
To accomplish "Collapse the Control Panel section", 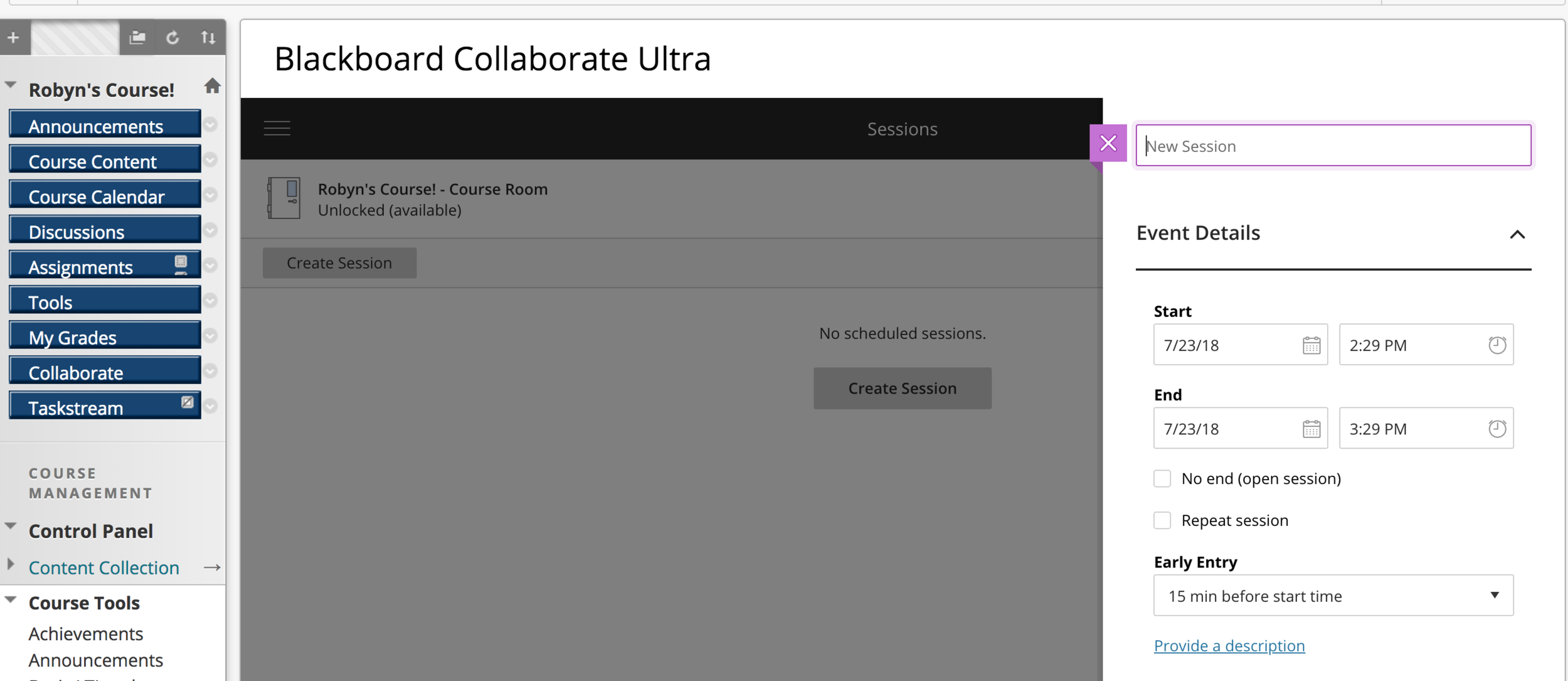I will point(11,526).
